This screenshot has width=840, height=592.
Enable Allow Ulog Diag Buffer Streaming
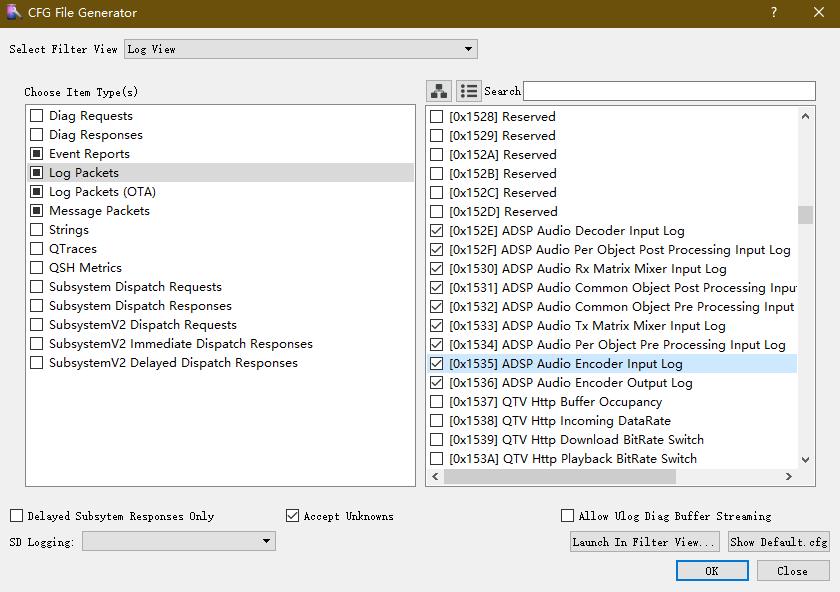tap(568, 515)
